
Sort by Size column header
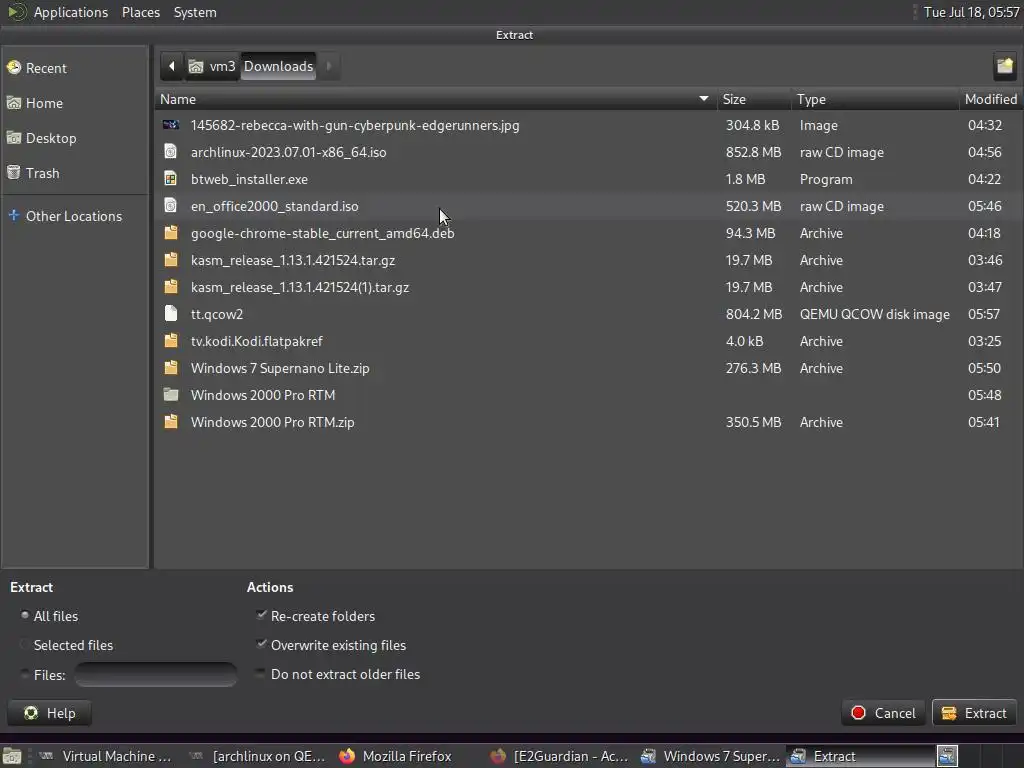click(x=754, y=99)
